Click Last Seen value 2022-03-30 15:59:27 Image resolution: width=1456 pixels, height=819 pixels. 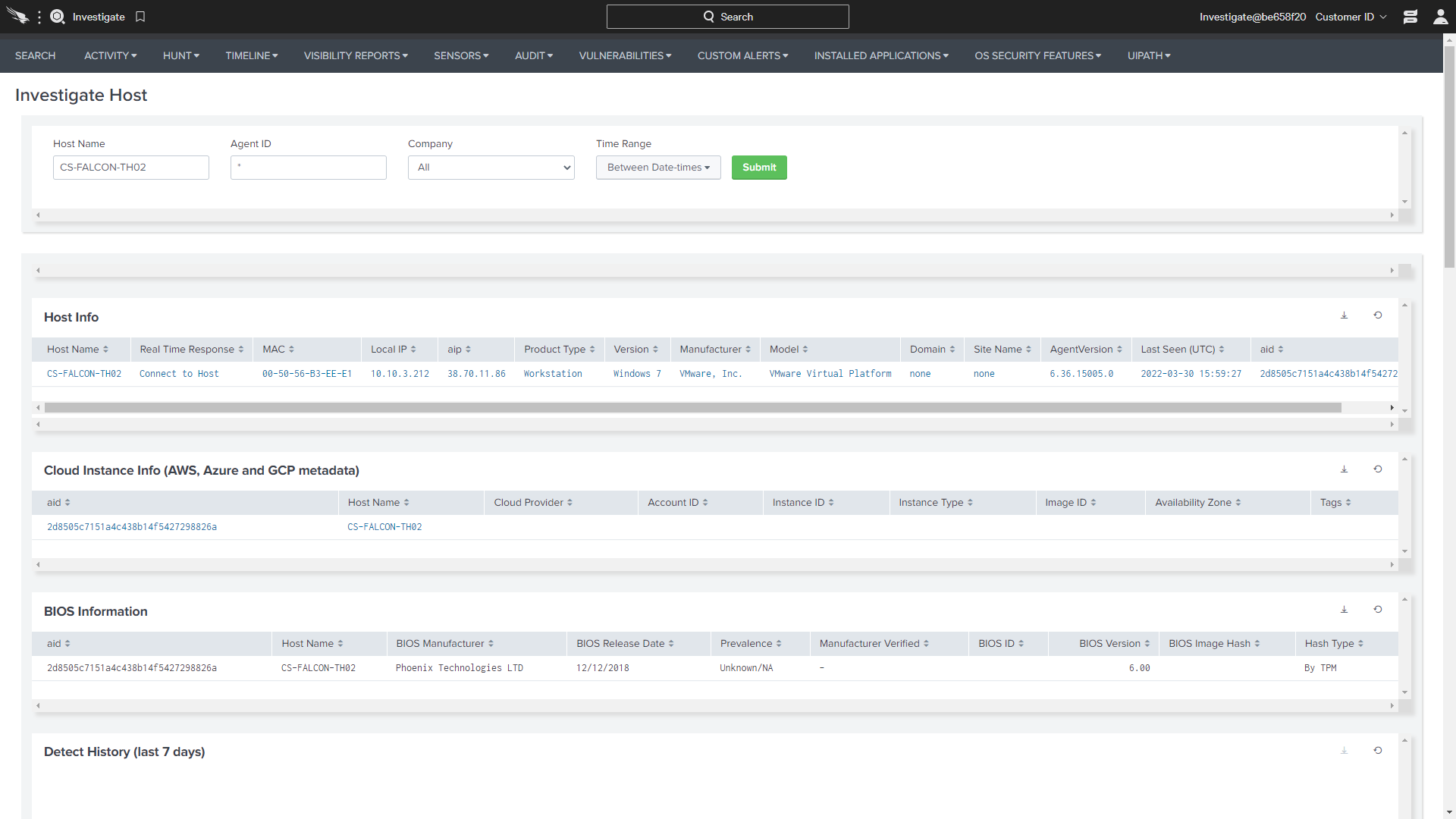coord(1191,374)
